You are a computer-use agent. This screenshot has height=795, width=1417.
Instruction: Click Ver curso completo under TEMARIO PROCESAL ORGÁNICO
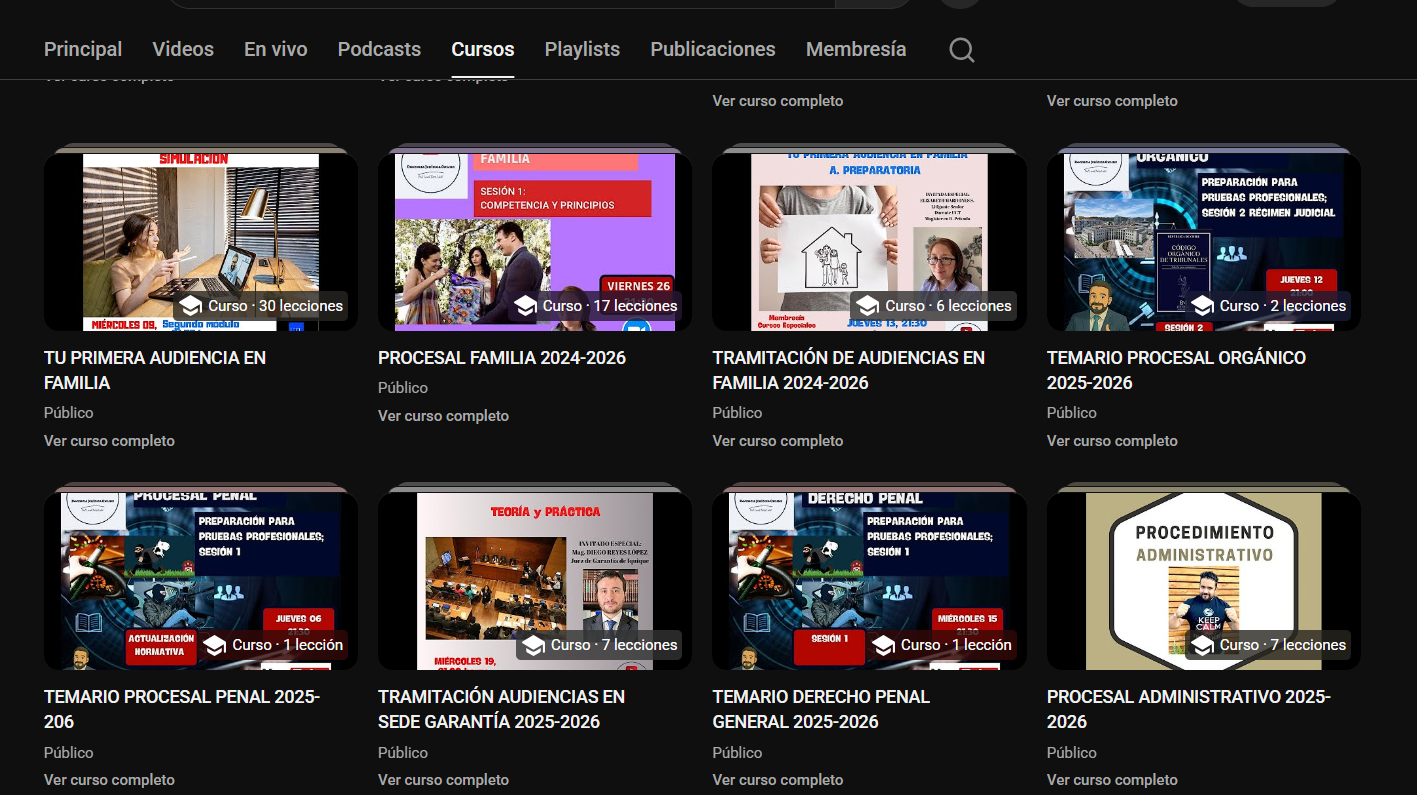[x=1112, y=441]
